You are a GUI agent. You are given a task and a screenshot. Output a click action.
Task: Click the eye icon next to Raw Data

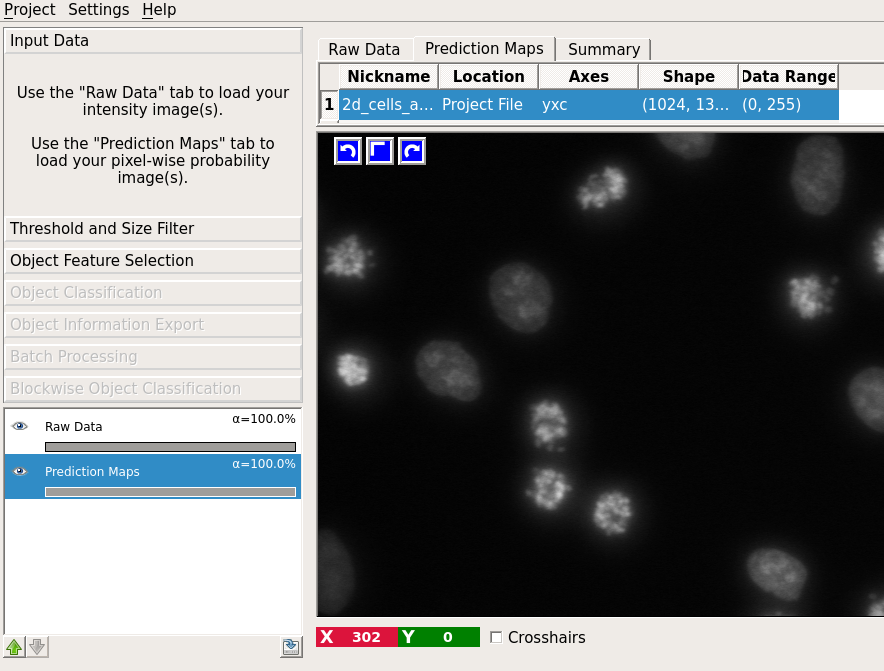click(18, 426)
